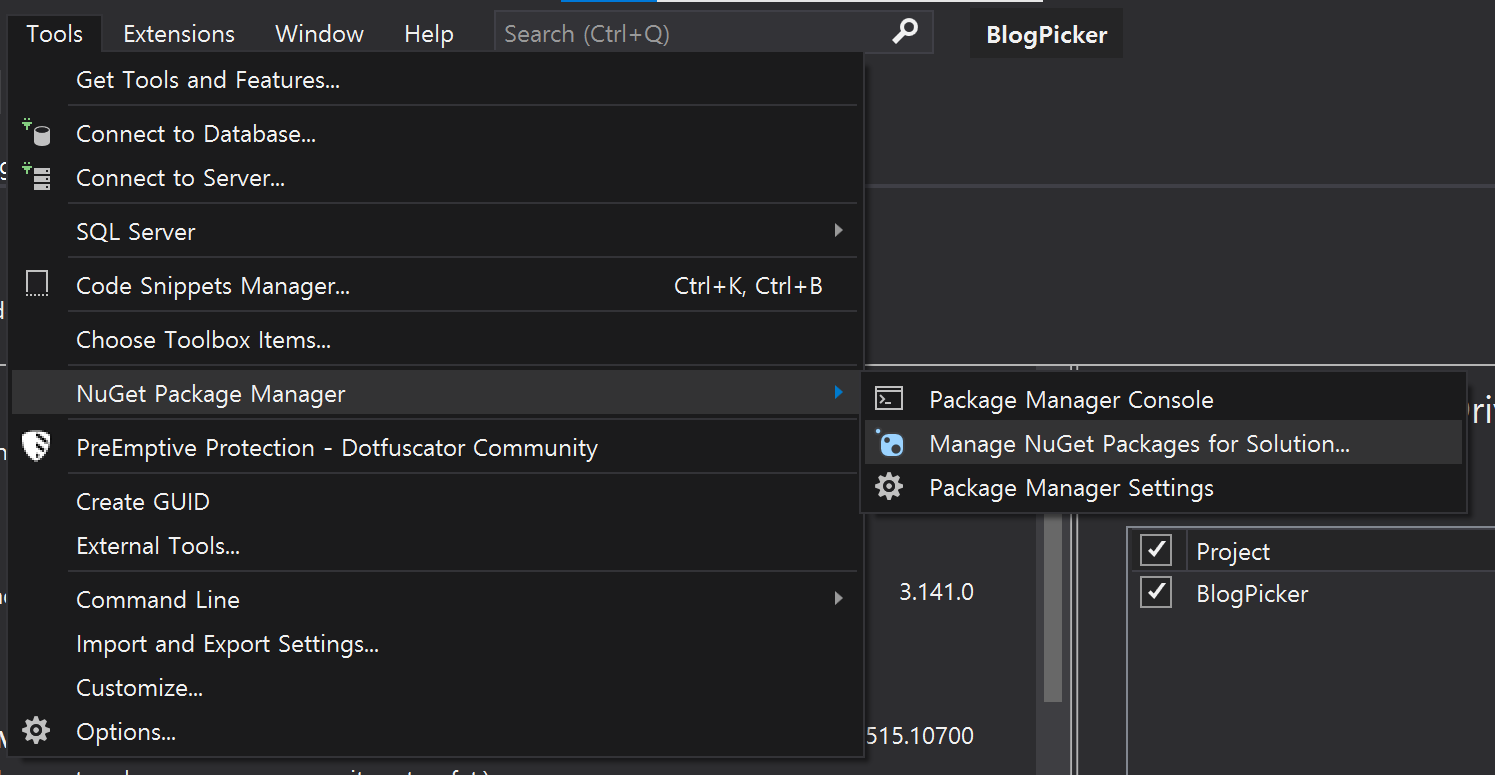Viewport: 1495px width, 775px height.
Task: Click the version 3.141.0 text
Action: pyautogui.click(x=936, y=591)
